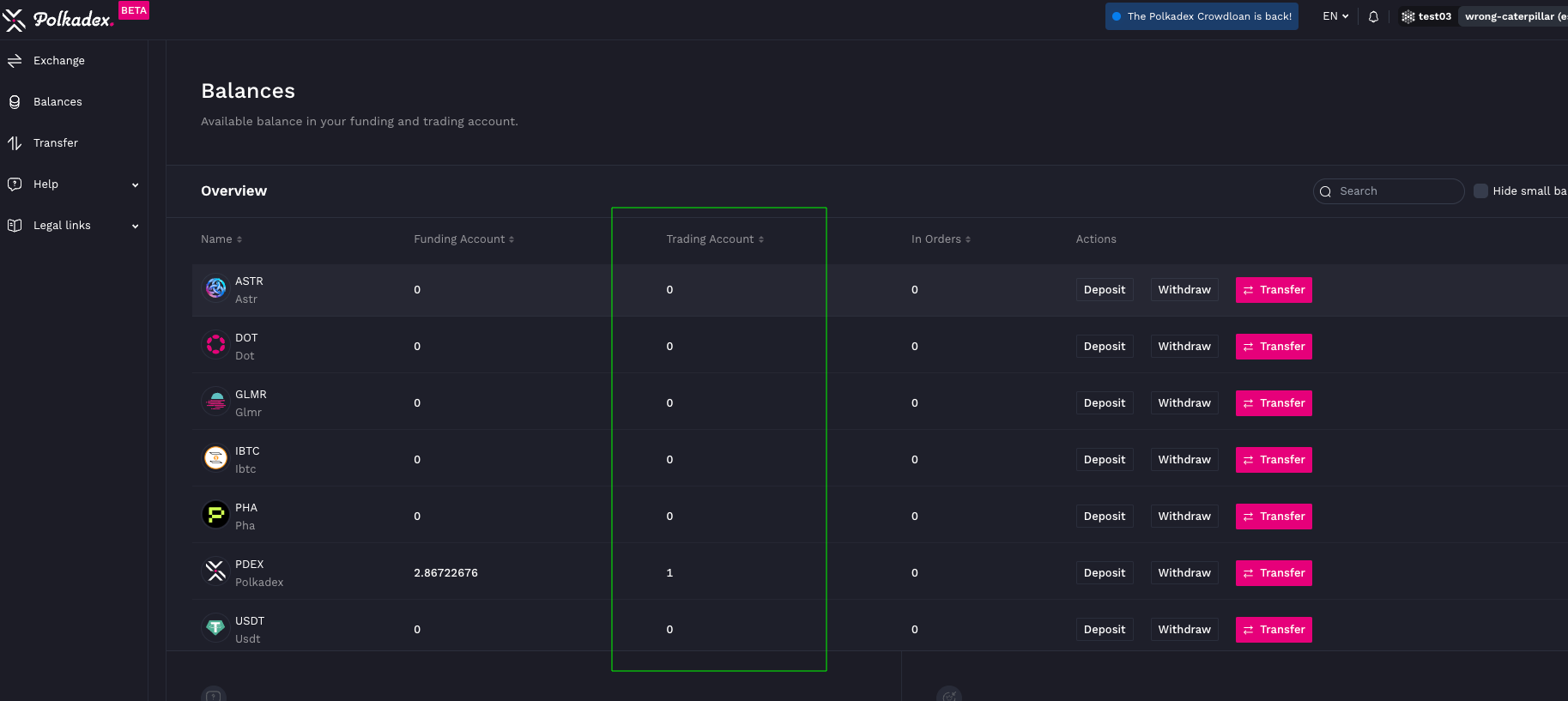Open the EN language dropdown

[x=1335, y=16]
